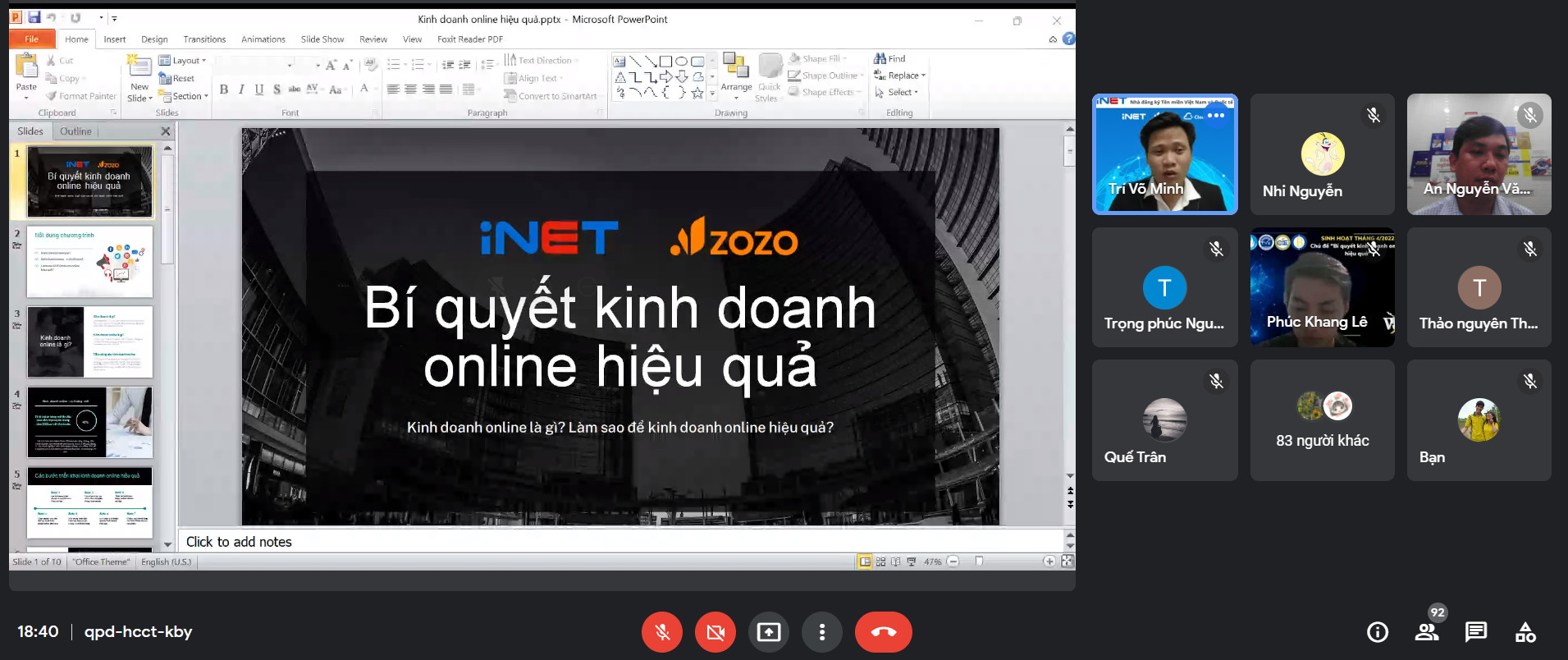Open the Section dropdown
This screenshot has width=1568, height=660.
pos(185,96)
